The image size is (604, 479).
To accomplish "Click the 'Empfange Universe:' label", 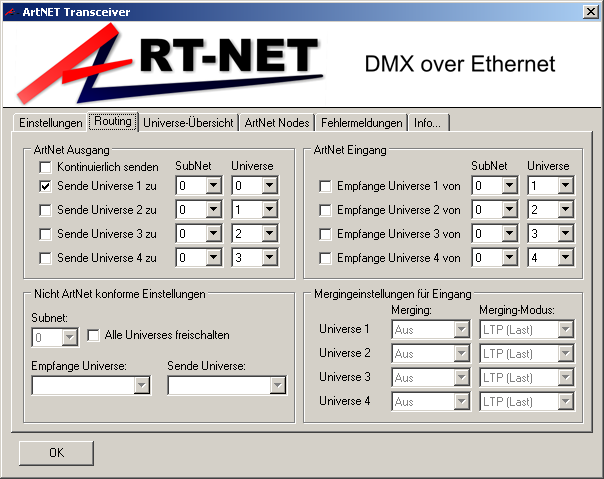I will click(79, 366).
